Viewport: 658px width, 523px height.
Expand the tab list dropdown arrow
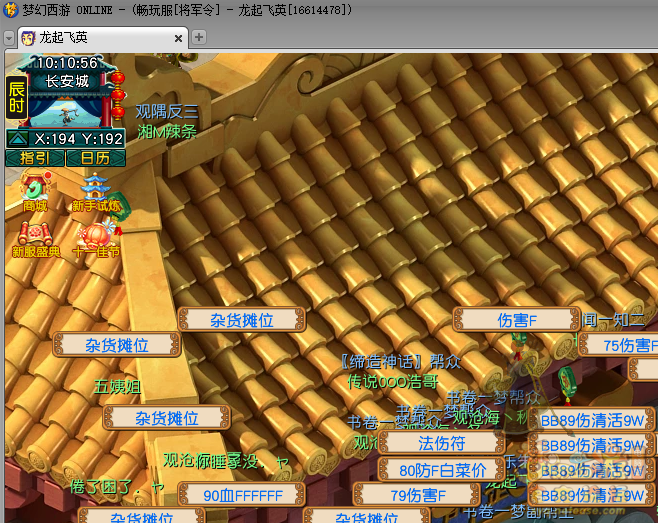point(9,38)
